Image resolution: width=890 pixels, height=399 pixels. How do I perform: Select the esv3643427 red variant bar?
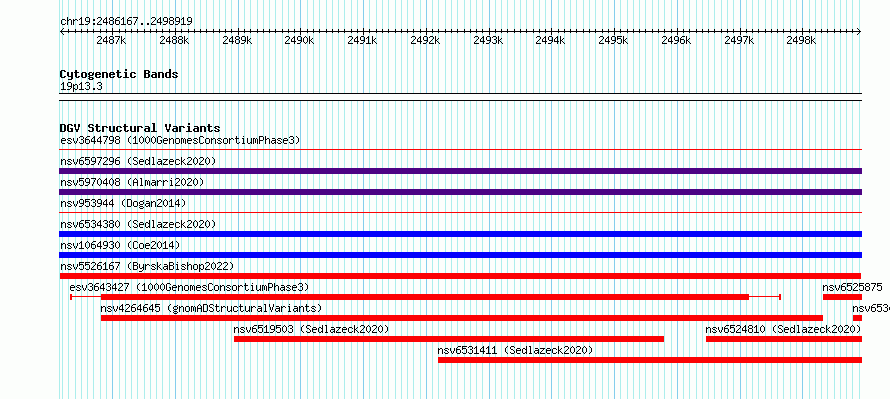425,297
